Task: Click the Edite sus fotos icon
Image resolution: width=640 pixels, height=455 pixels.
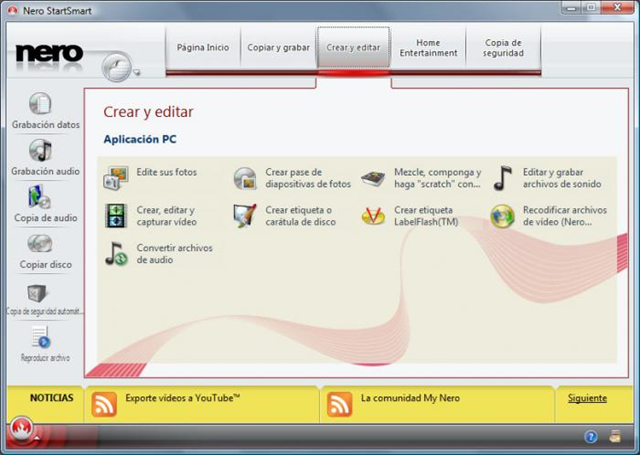Action: click(x=116, y=178)
